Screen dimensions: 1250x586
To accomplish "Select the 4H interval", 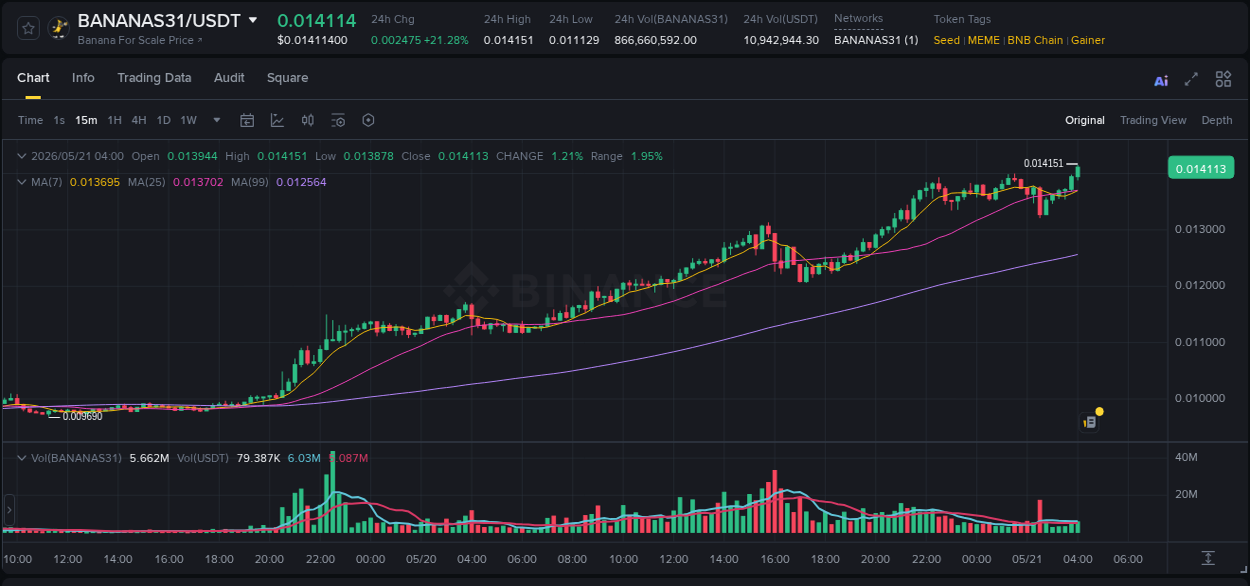I will 139,120.
